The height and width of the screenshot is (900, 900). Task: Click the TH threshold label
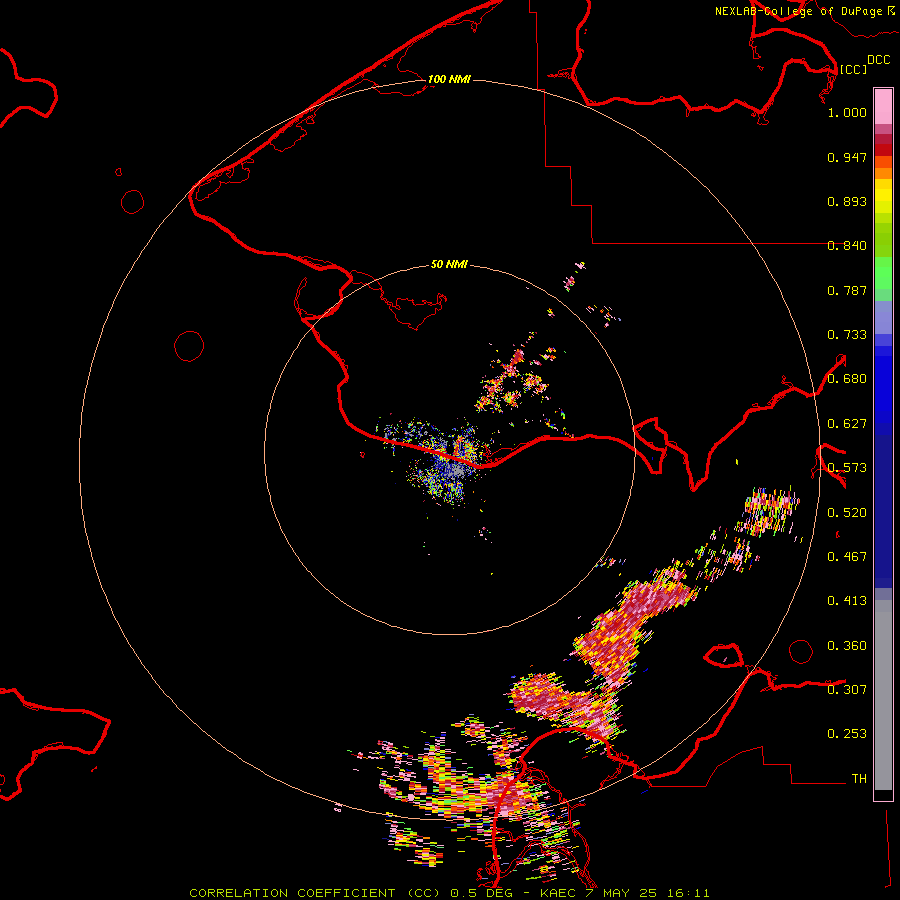[859, 779]
